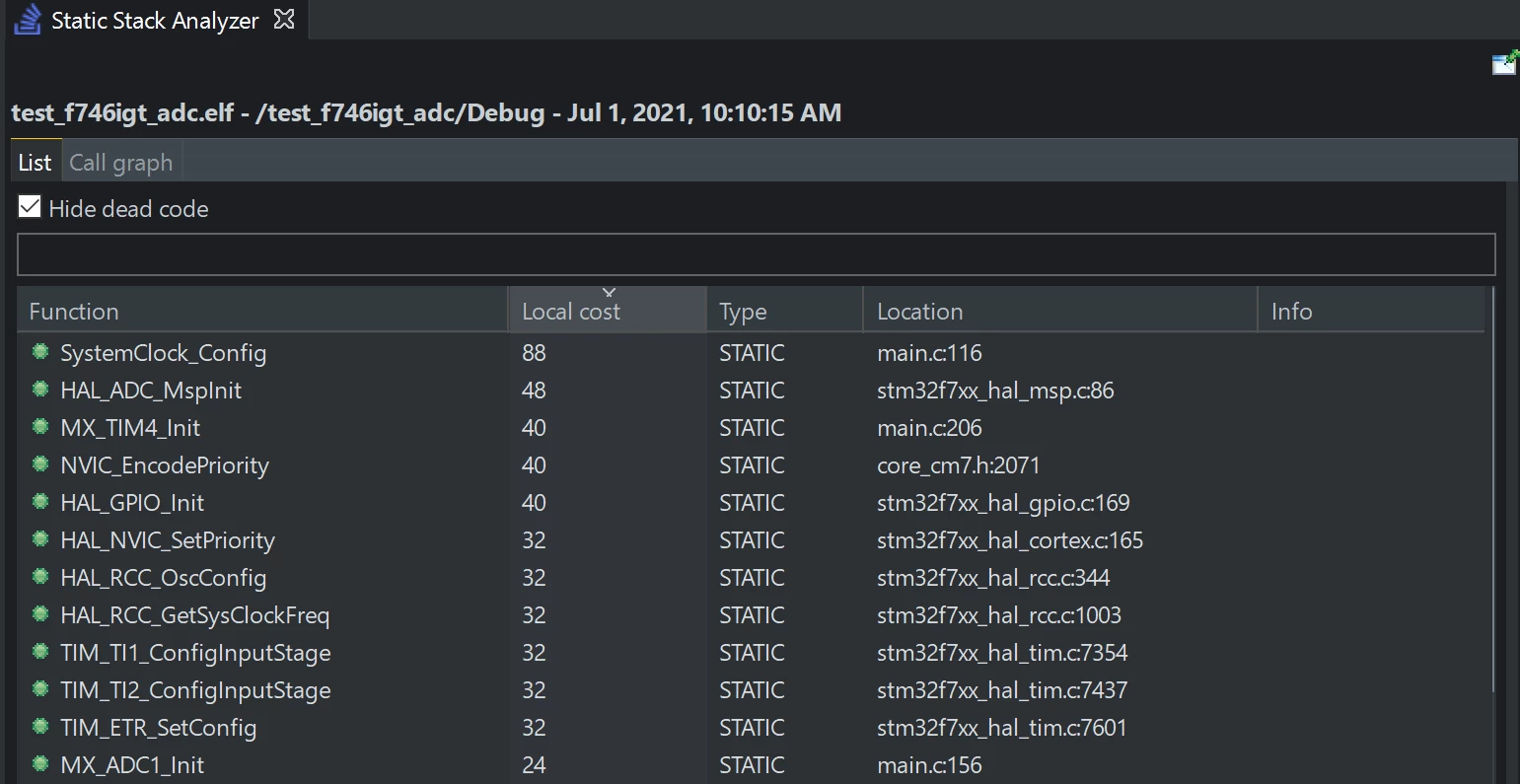Click the function filter text field

click(x=757, y=254)
